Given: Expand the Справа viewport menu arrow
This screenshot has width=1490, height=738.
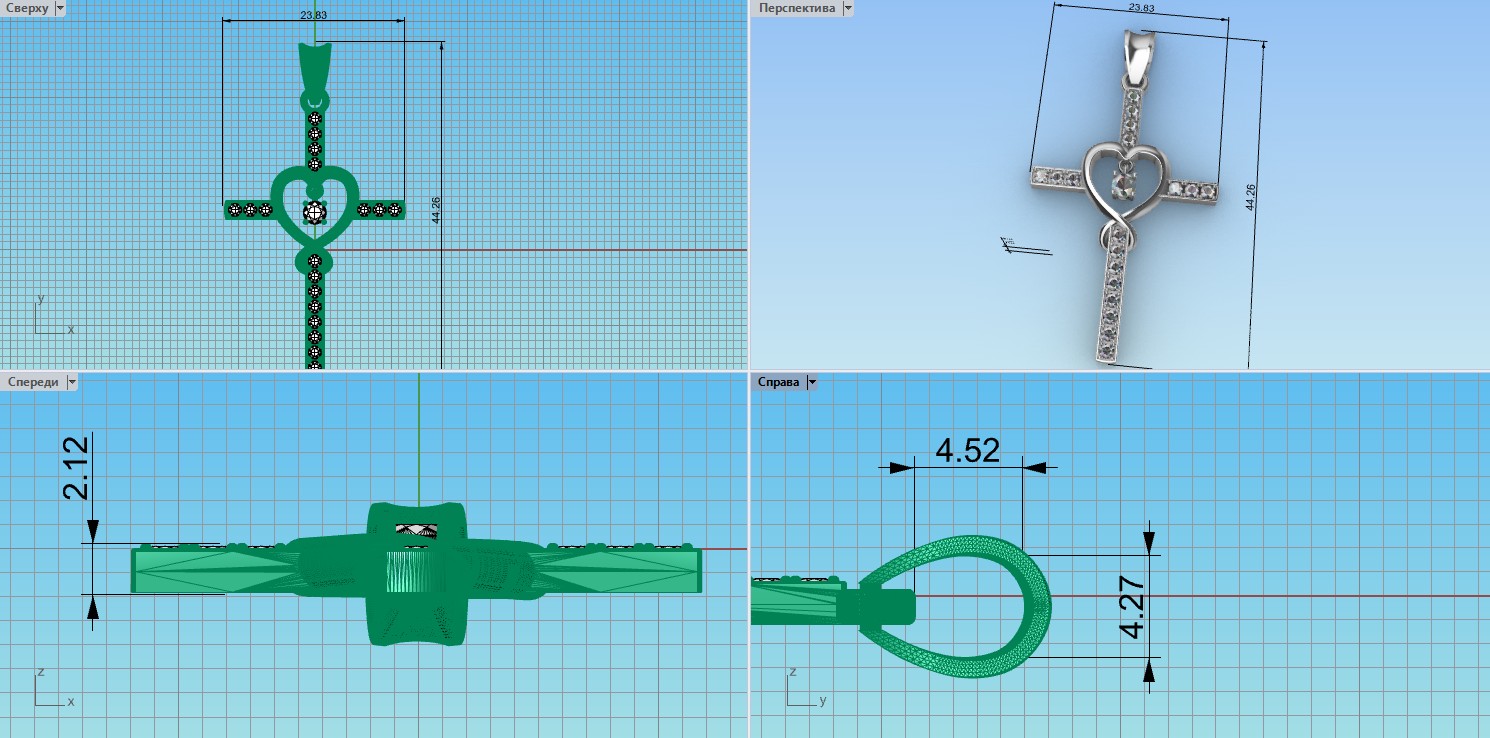Looking at the screenshot, I should 812,382.
